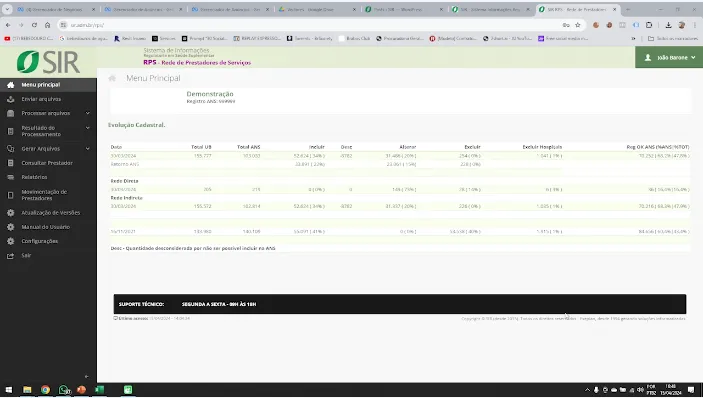Open Enviar arquivos upload icon in sidebar

point(10,99)
